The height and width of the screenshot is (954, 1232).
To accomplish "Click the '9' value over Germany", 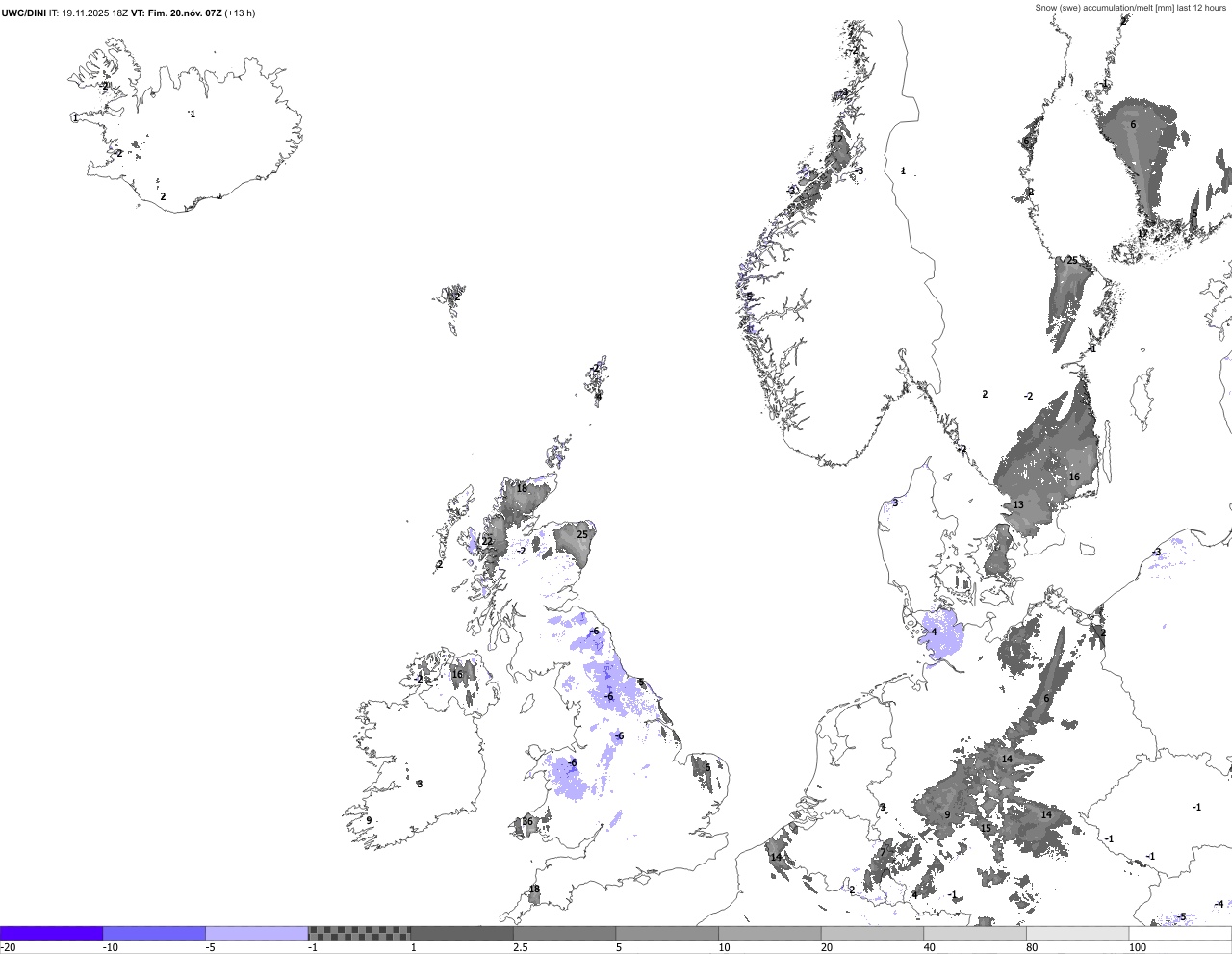I will (x=947, y=814).
